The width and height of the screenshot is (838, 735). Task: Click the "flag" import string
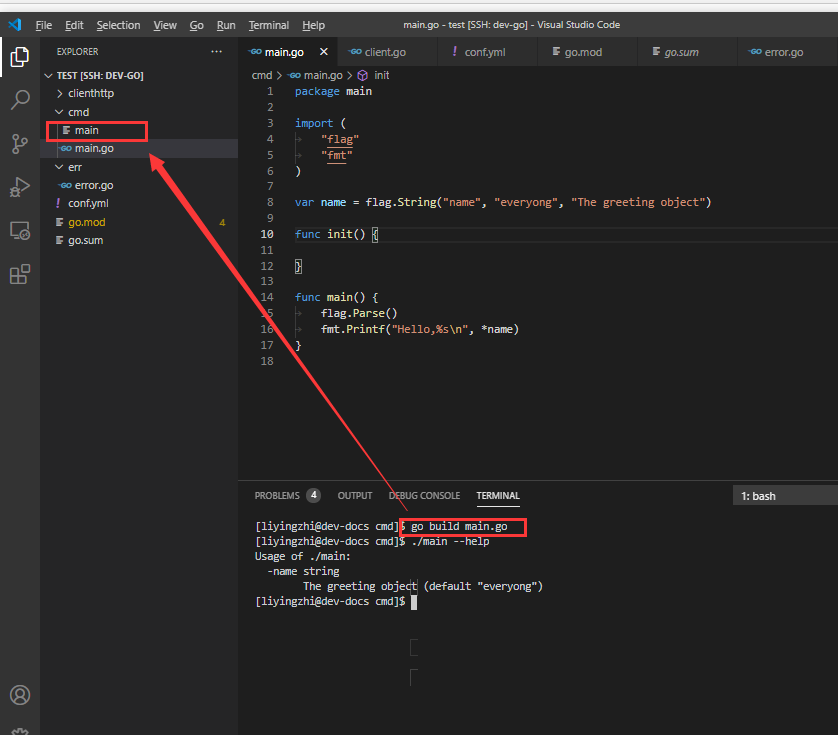[340, 140]
